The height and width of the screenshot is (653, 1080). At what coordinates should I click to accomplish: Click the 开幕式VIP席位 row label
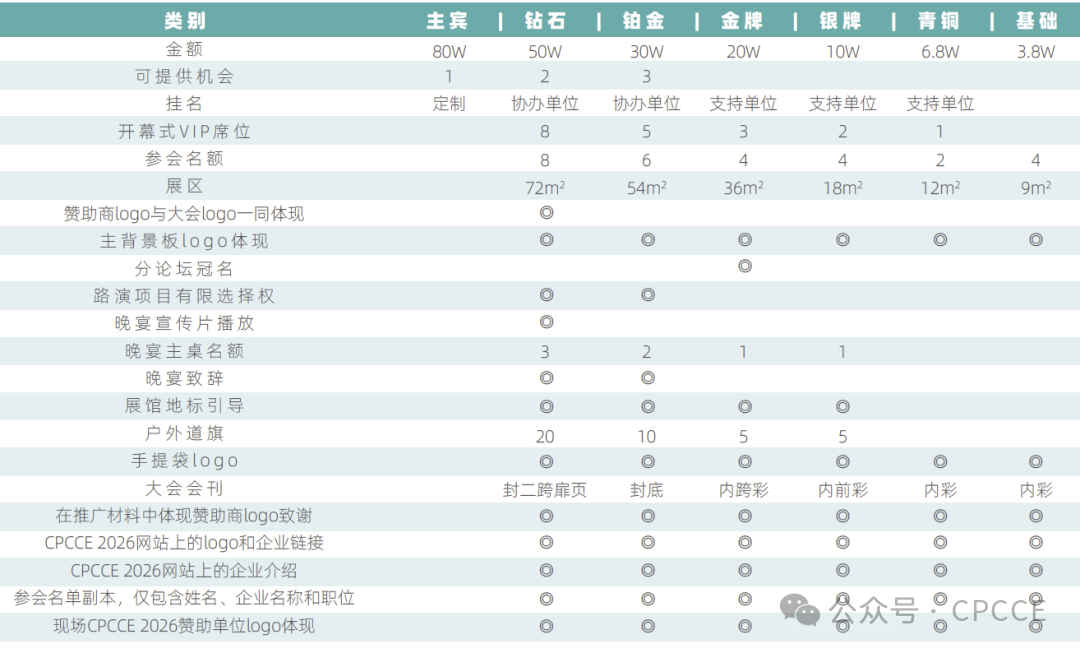click(x=184, y=131)
